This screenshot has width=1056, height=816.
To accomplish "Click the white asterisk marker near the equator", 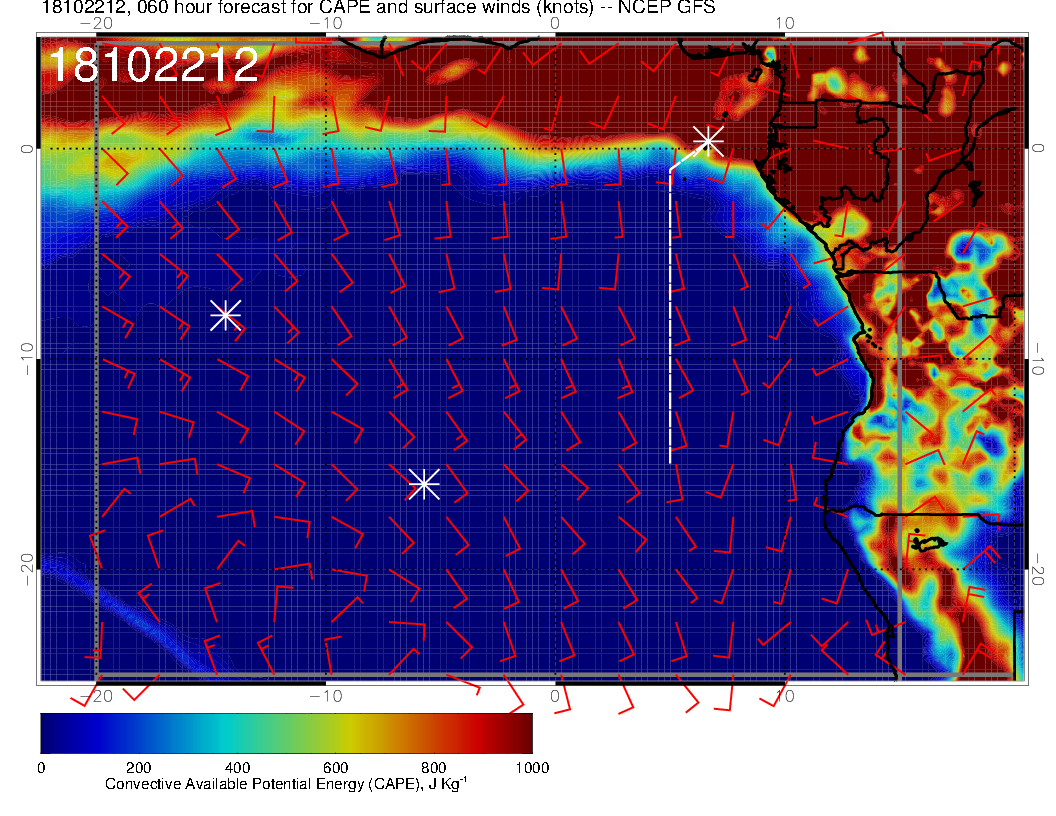I will click(x=708, y=140).
